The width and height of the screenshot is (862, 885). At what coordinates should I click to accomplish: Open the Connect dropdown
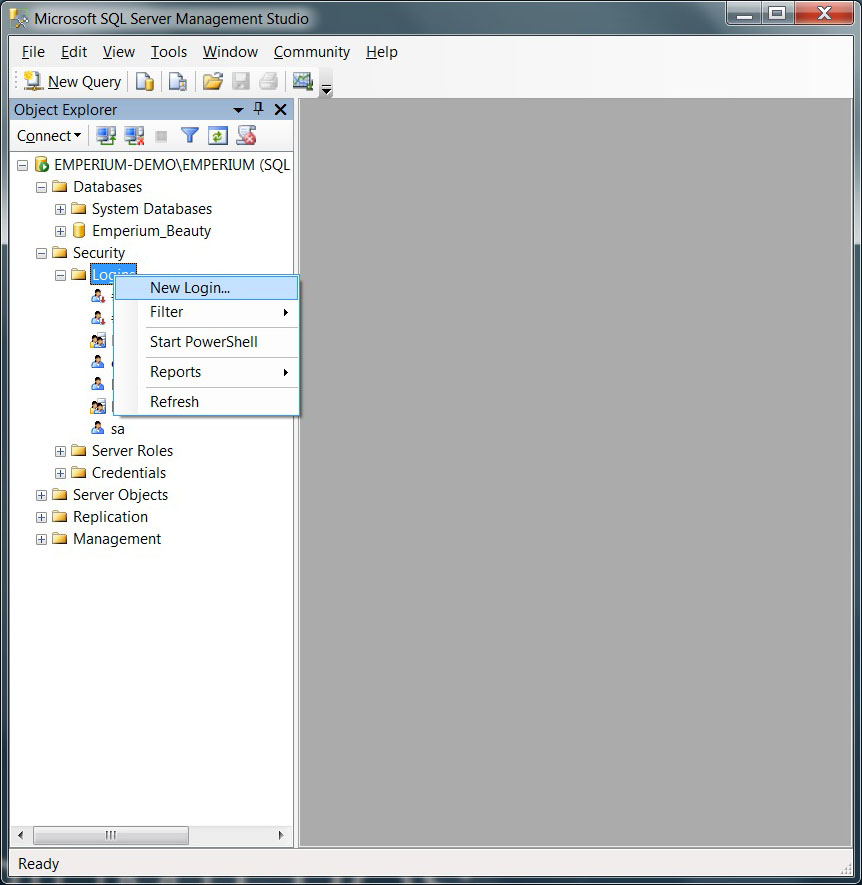49,136
